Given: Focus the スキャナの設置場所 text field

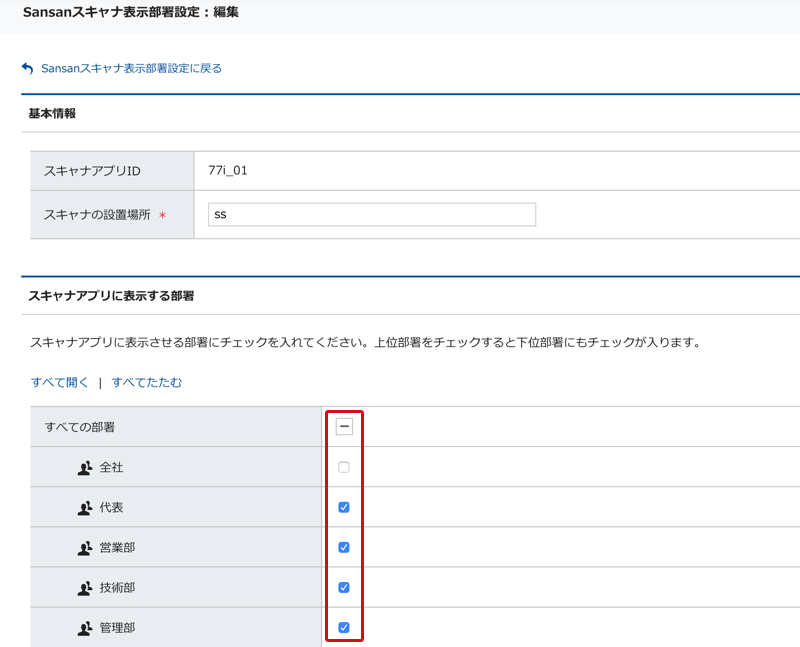Looking at the screenshot, I should pos(371,215).
